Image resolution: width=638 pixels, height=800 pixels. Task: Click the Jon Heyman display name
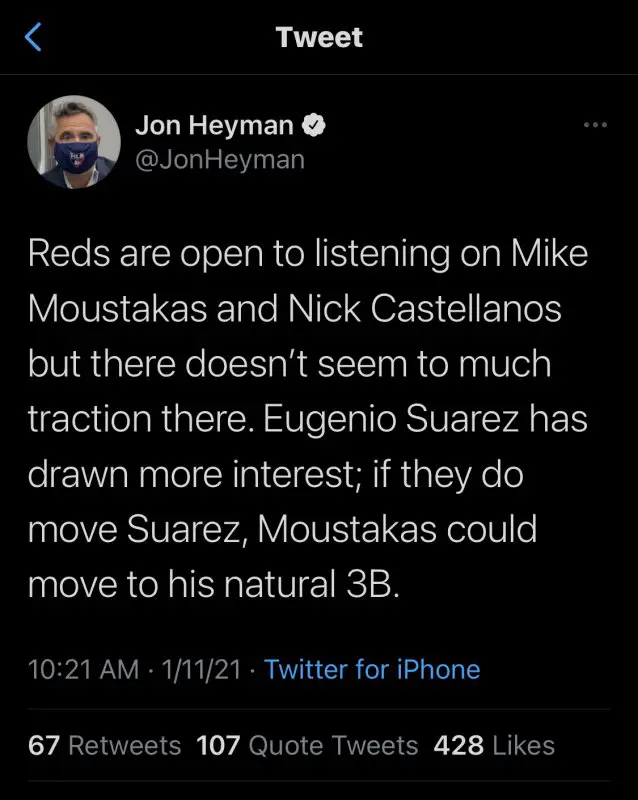214,126
